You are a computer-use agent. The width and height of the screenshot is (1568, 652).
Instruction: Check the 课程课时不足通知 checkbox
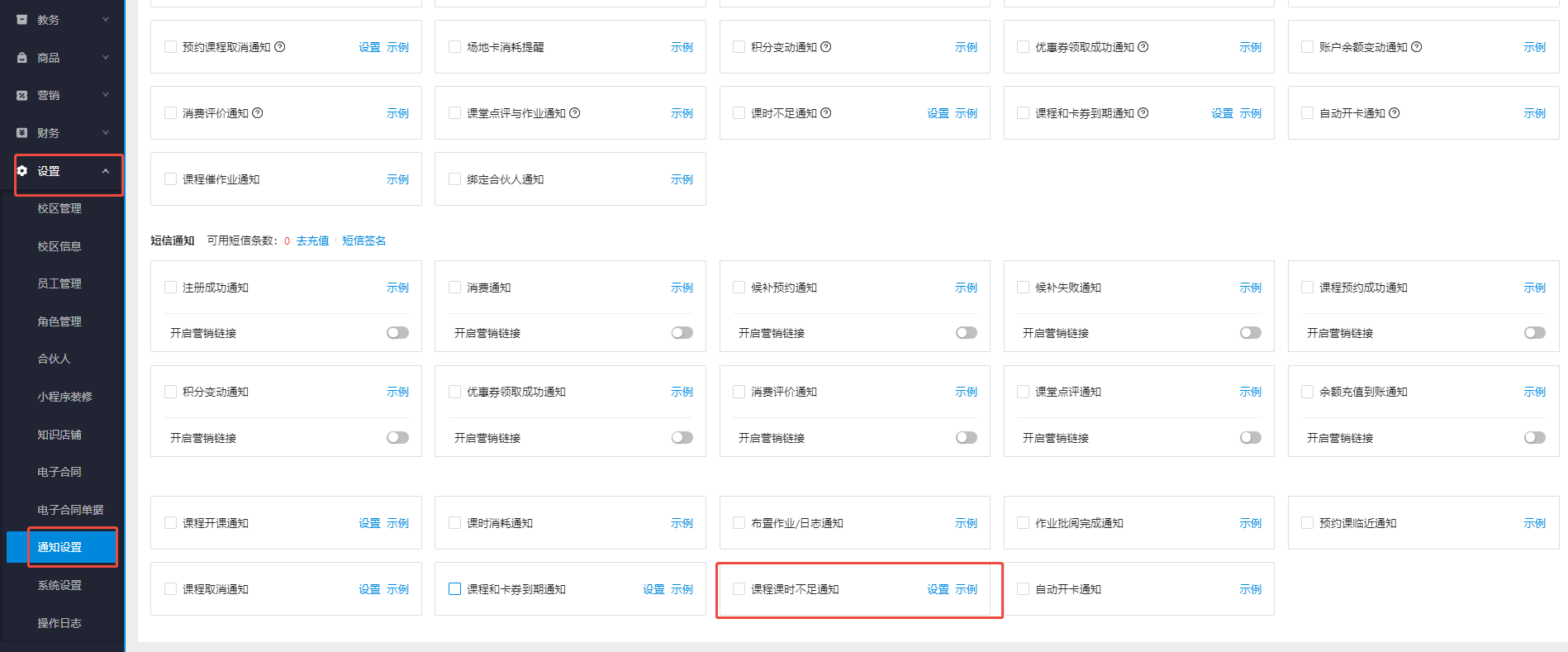pyautogui.click(x=739, y=589)
